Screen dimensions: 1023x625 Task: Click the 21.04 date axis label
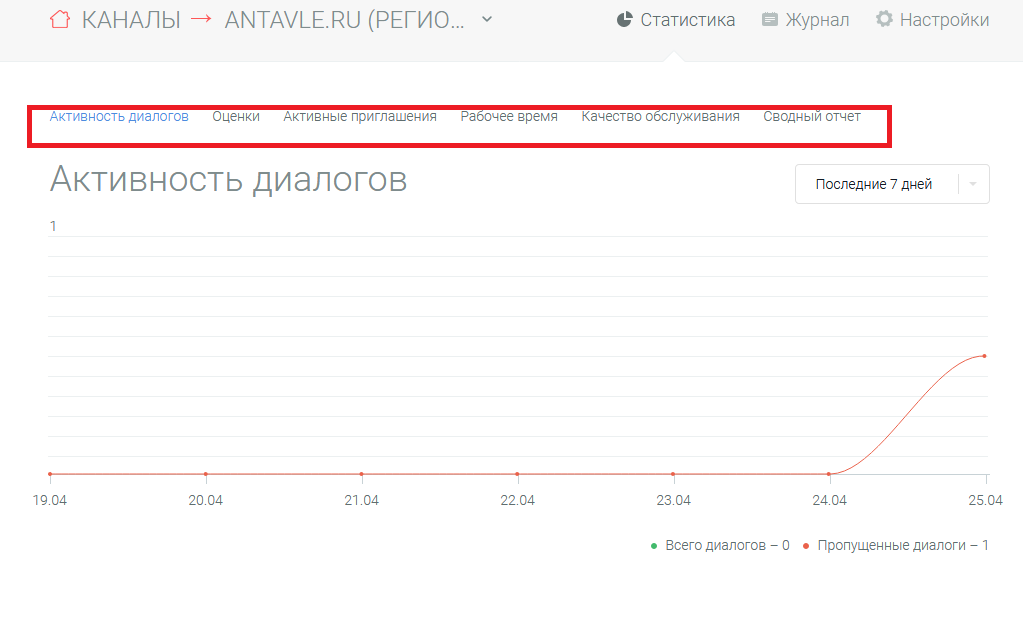click(x=361, y=500)
